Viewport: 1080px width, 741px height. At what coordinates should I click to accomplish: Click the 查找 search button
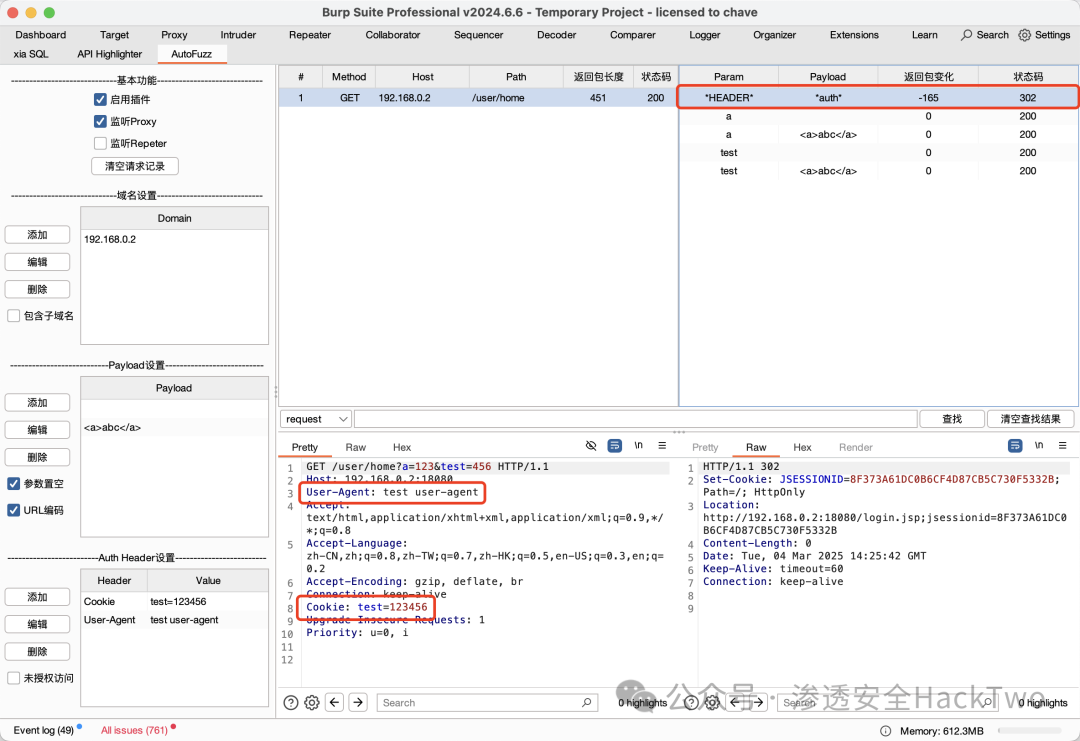[x=952, y=419]
